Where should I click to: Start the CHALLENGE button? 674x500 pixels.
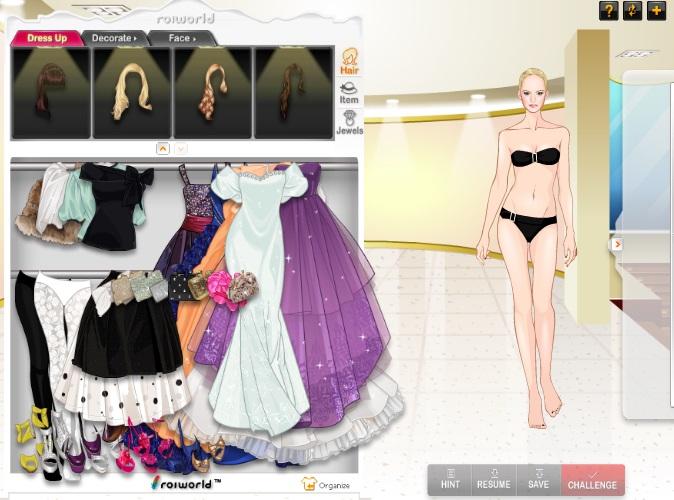click(593, 480)
